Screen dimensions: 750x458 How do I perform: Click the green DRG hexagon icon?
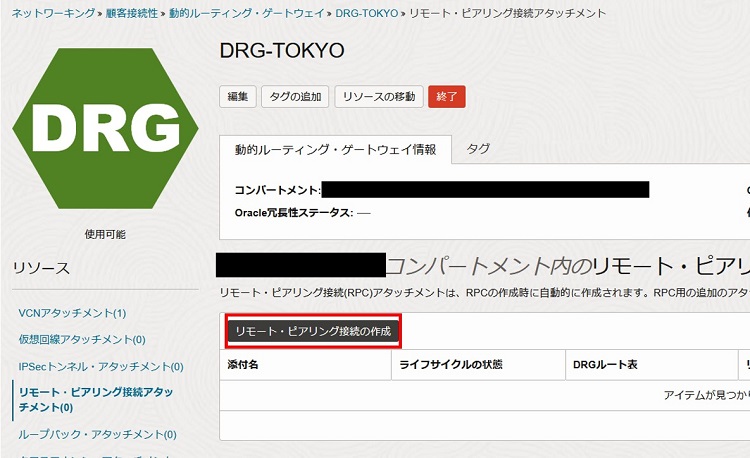(x=98, y=128)
